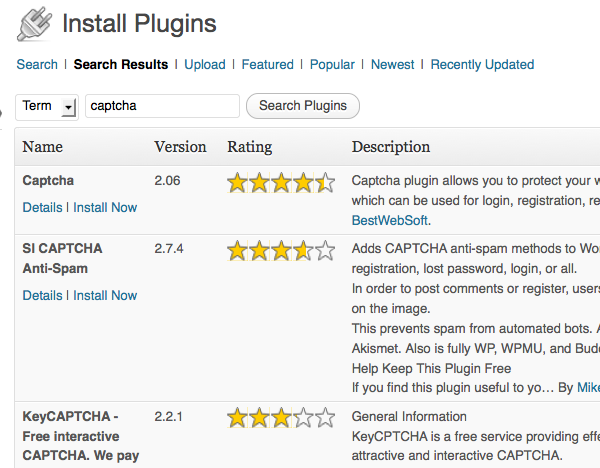The width and height of the screenshot is (600, 468).
Task: Click the Name column header
Action: (x=42, y=147)
